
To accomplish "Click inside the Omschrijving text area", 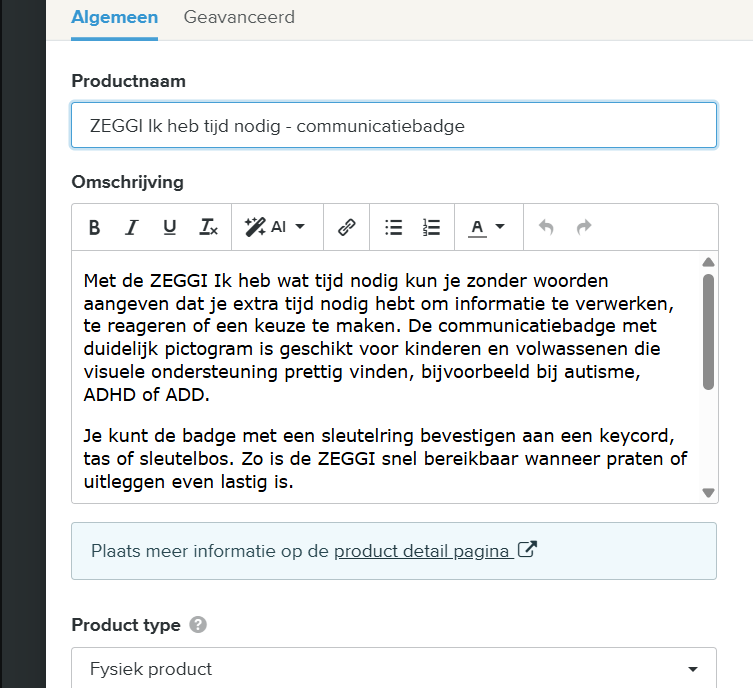I will [387, 377].
